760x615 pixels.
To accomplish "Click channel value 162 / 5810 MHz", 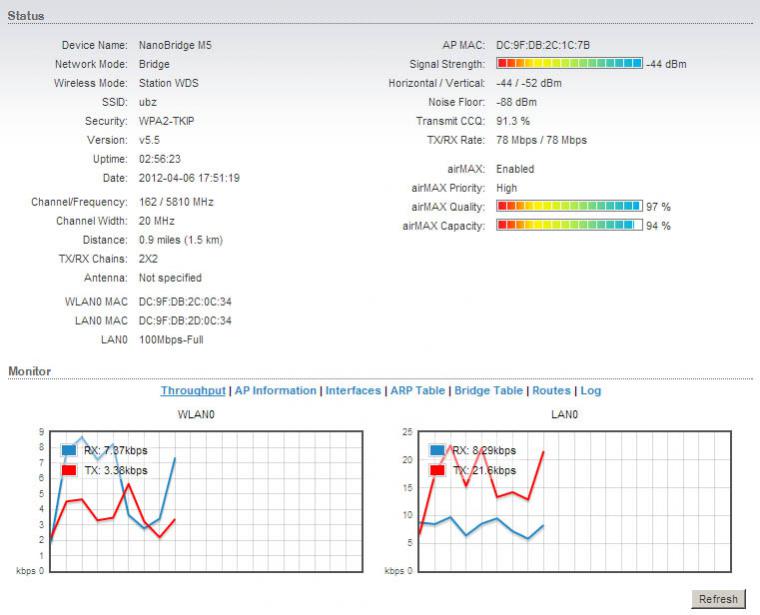I will pyautogui.click(x=176, y=202).
